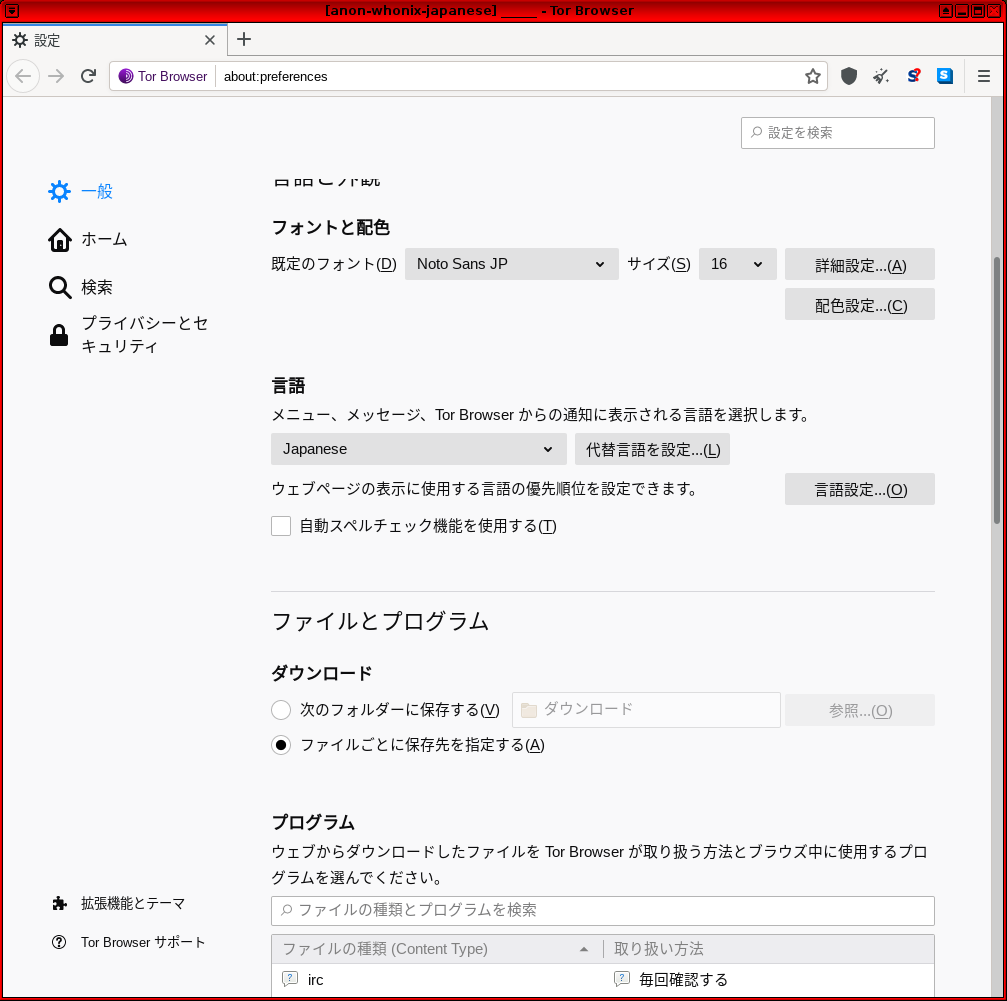
Task: Click the 配色設定 button
Action: pos(859,305)
